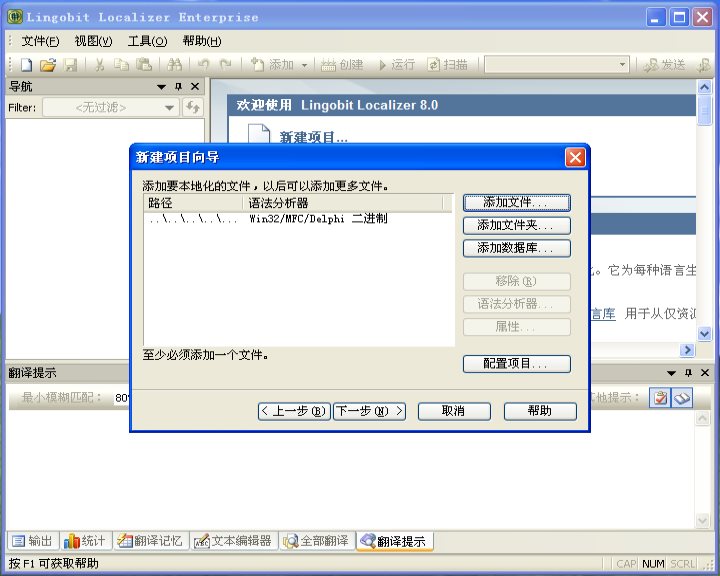Click the 运行 toolbar button
Screen dimensions: 720x576
[x=398, y=65]
